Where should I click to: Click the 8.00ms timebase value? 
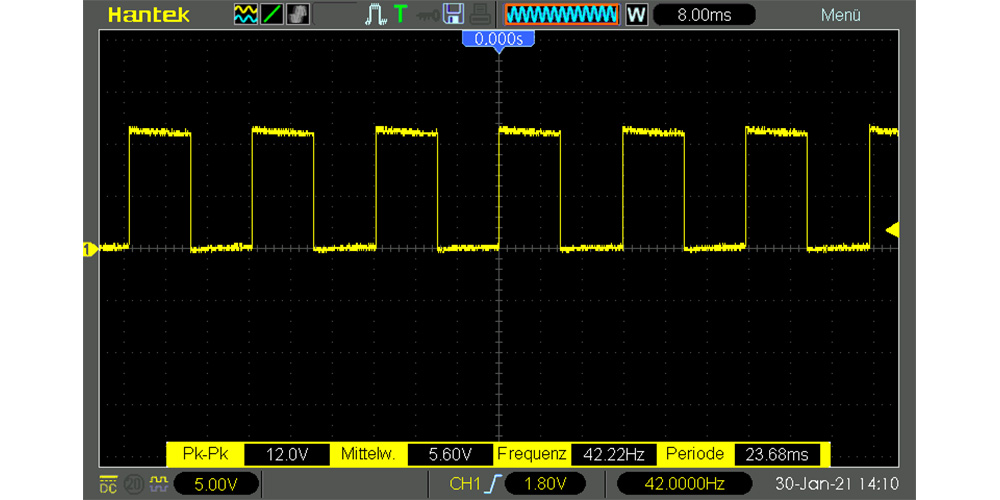tap(704, 15)
